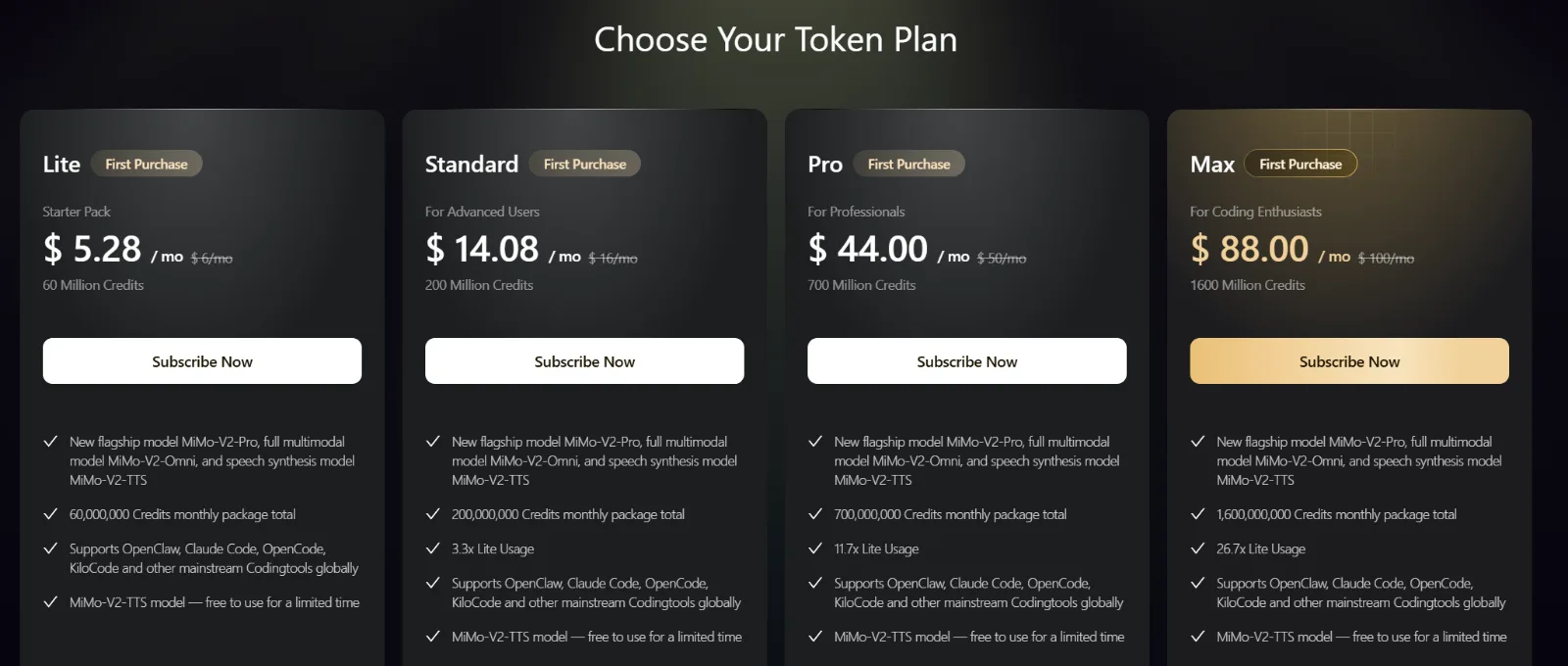Click the crossed-out $6/mo price on Lite
The width and height of the screenshot is (1568, 666).
[212, 258]
